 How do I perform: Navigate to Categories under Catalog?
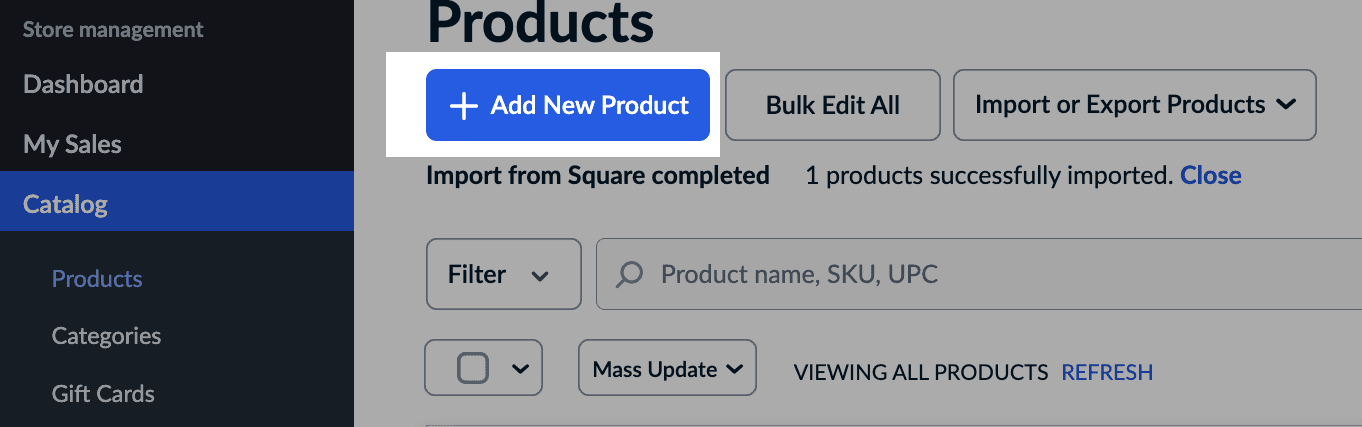pos(106,336)
